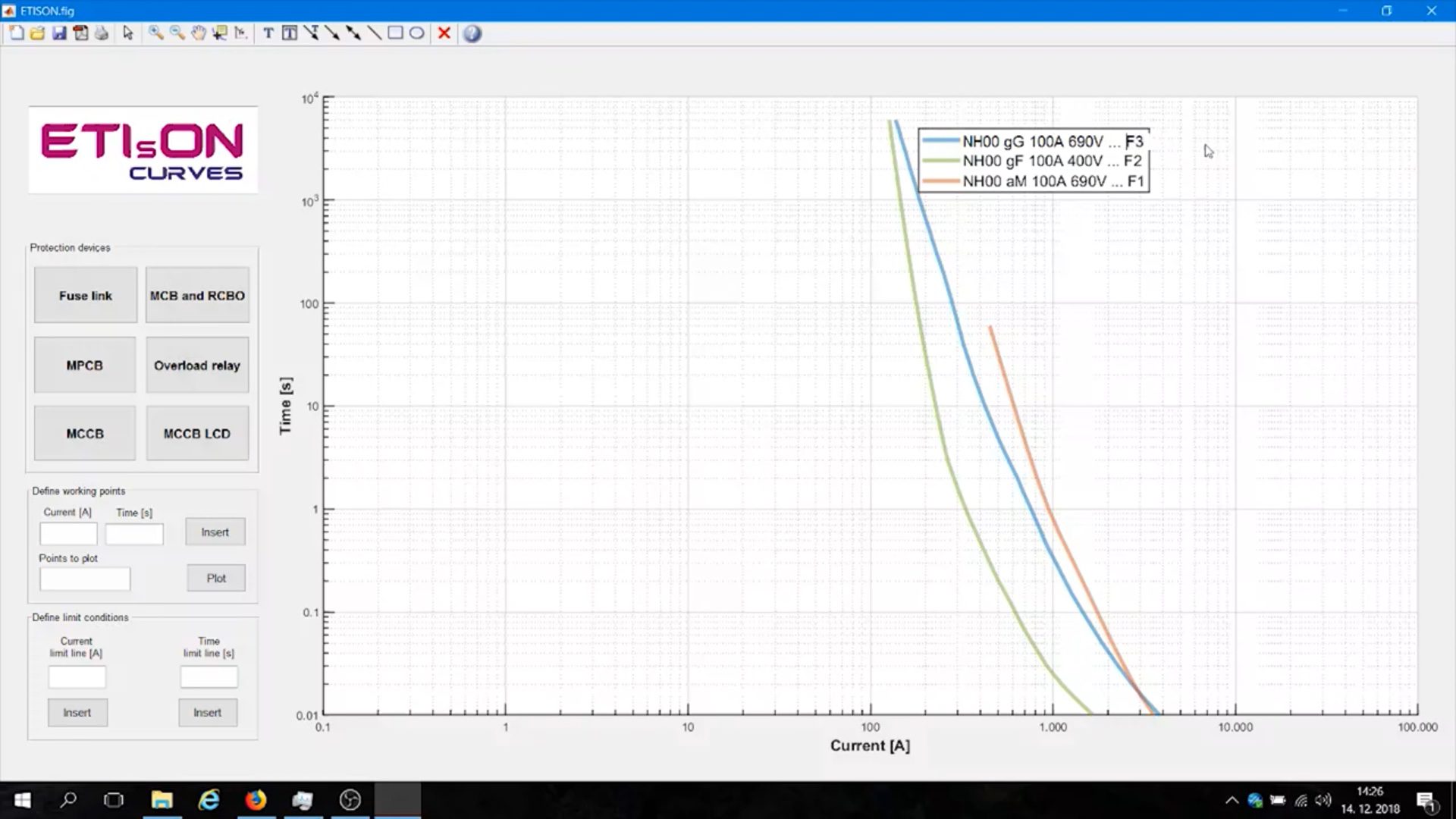1456x819 pixels.
Task: Click the Plot button
Action: pos(216,578)
